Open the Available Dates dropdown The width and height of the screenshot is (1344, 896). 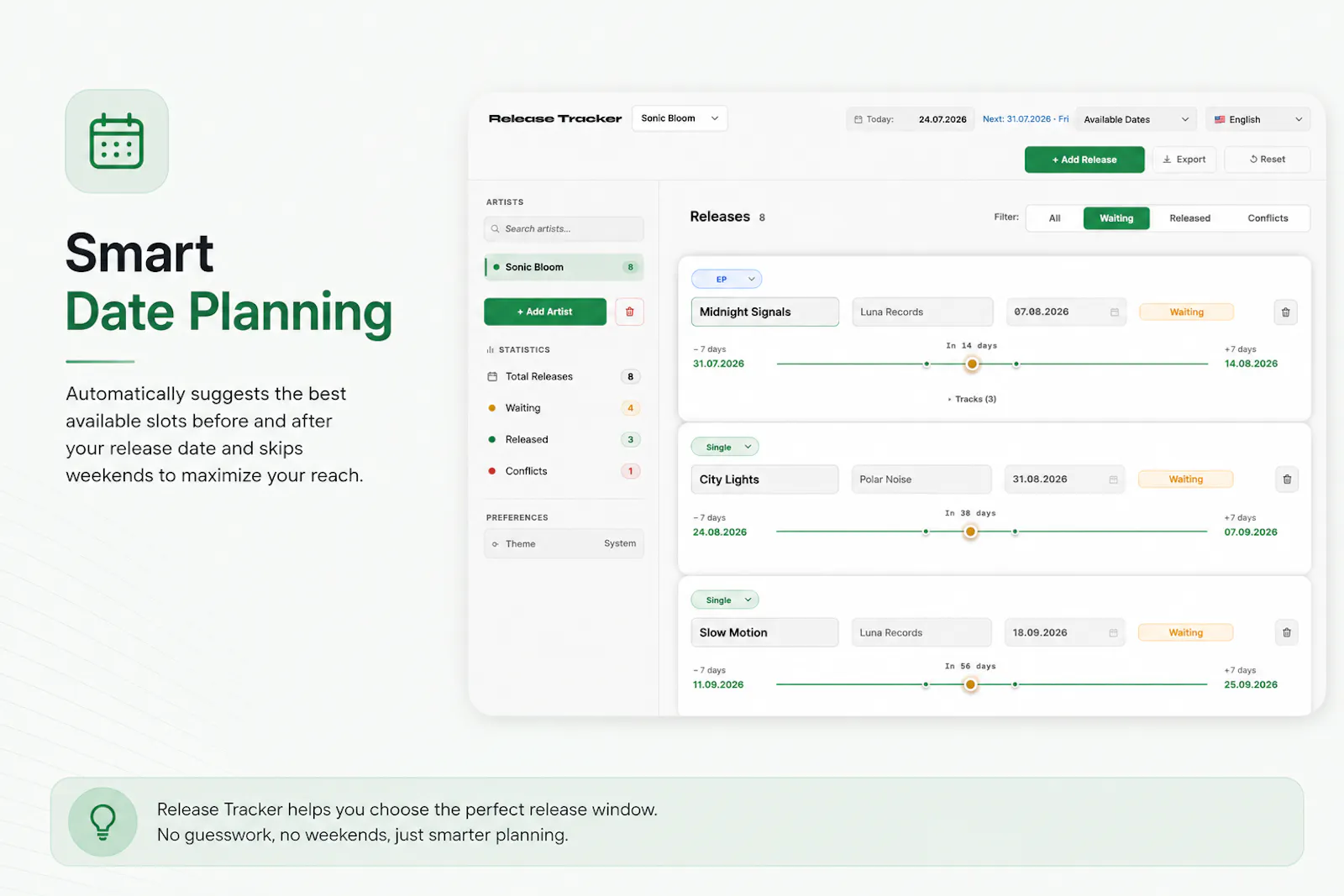(1136, 119)
